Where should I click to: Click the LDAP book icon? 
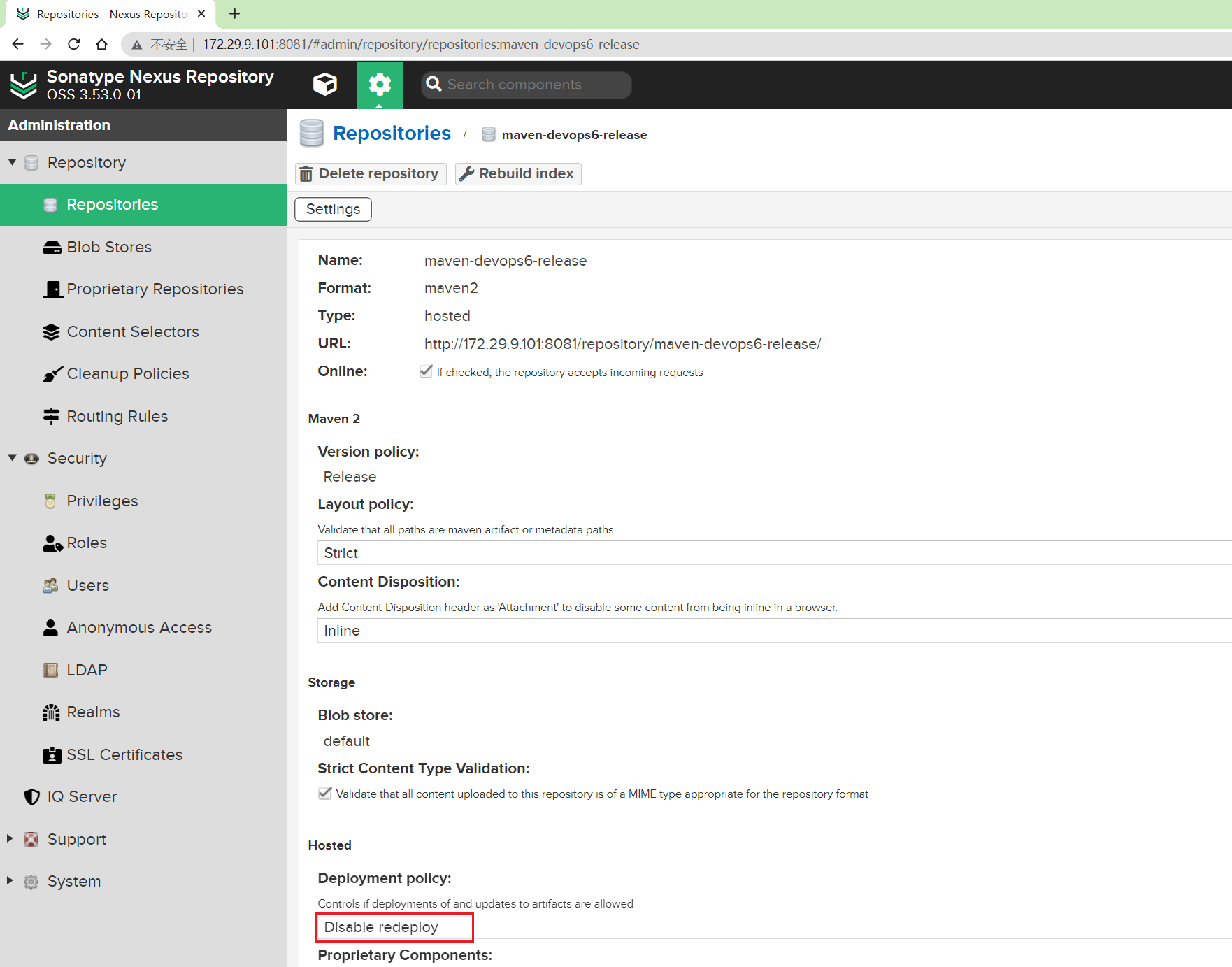tap(50, 671)
